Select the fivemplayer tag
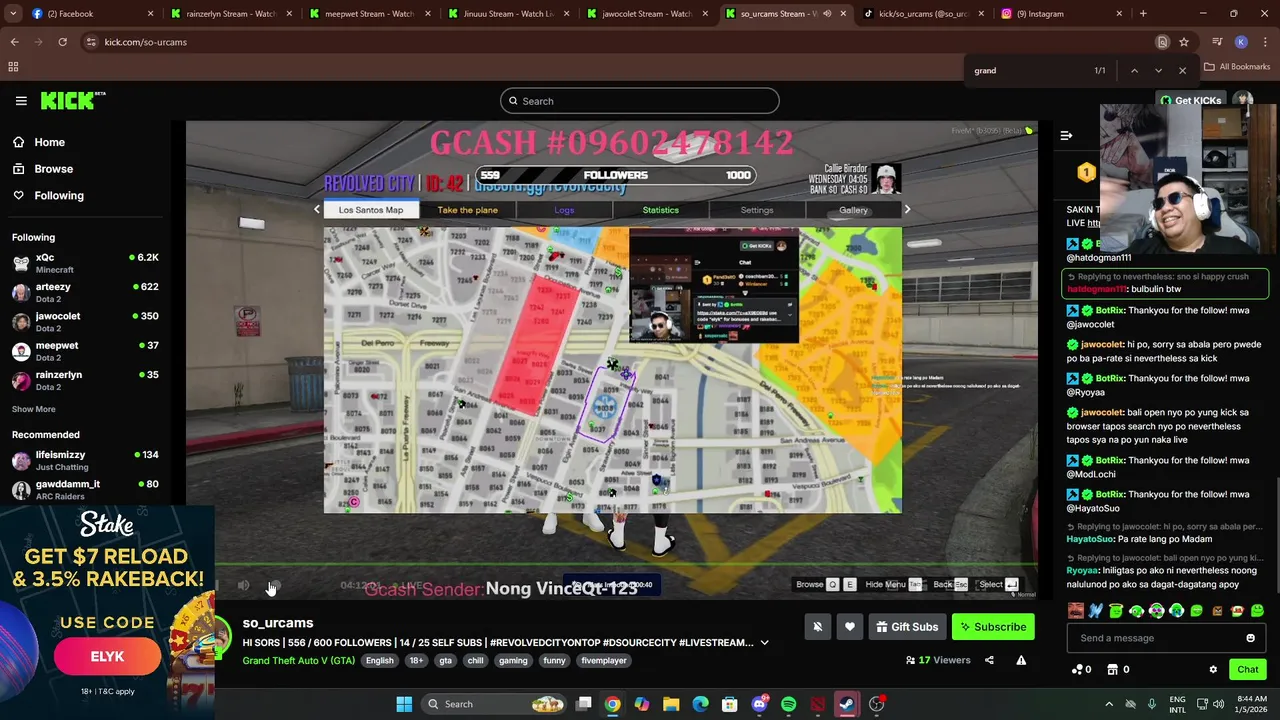 604,661
